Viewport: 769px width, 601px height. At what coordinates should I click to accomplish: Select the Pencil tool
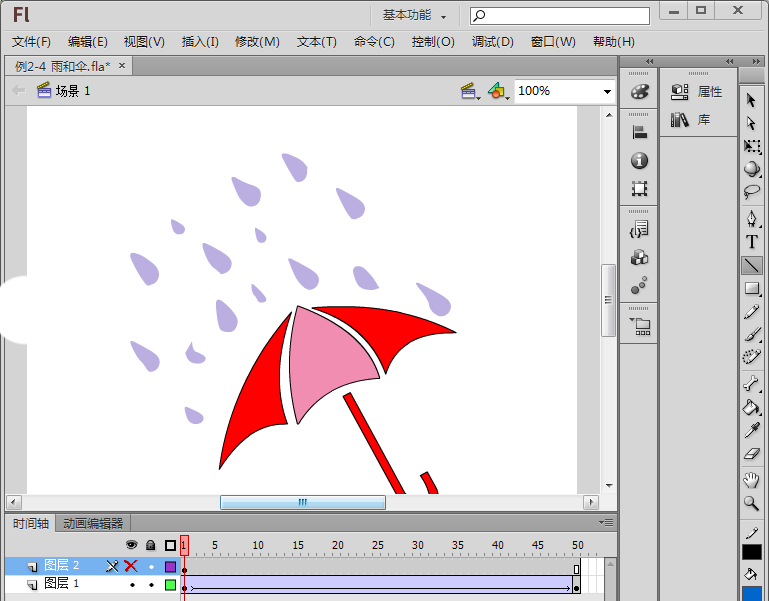(751, 312)
